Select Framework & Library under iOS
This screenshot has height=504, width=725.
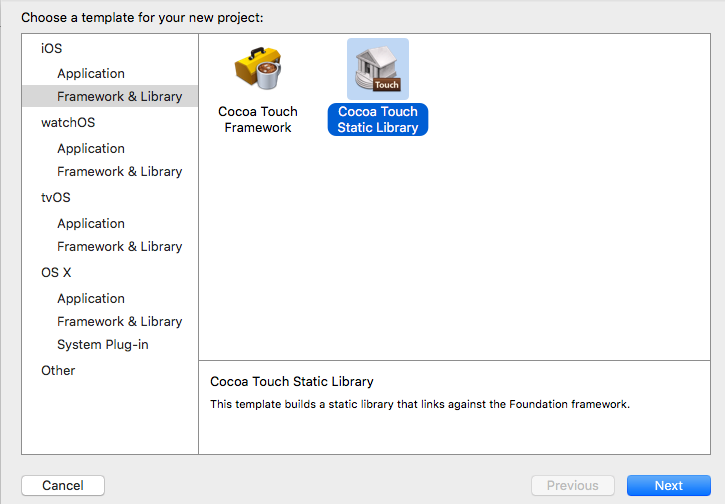click(119, 97)
